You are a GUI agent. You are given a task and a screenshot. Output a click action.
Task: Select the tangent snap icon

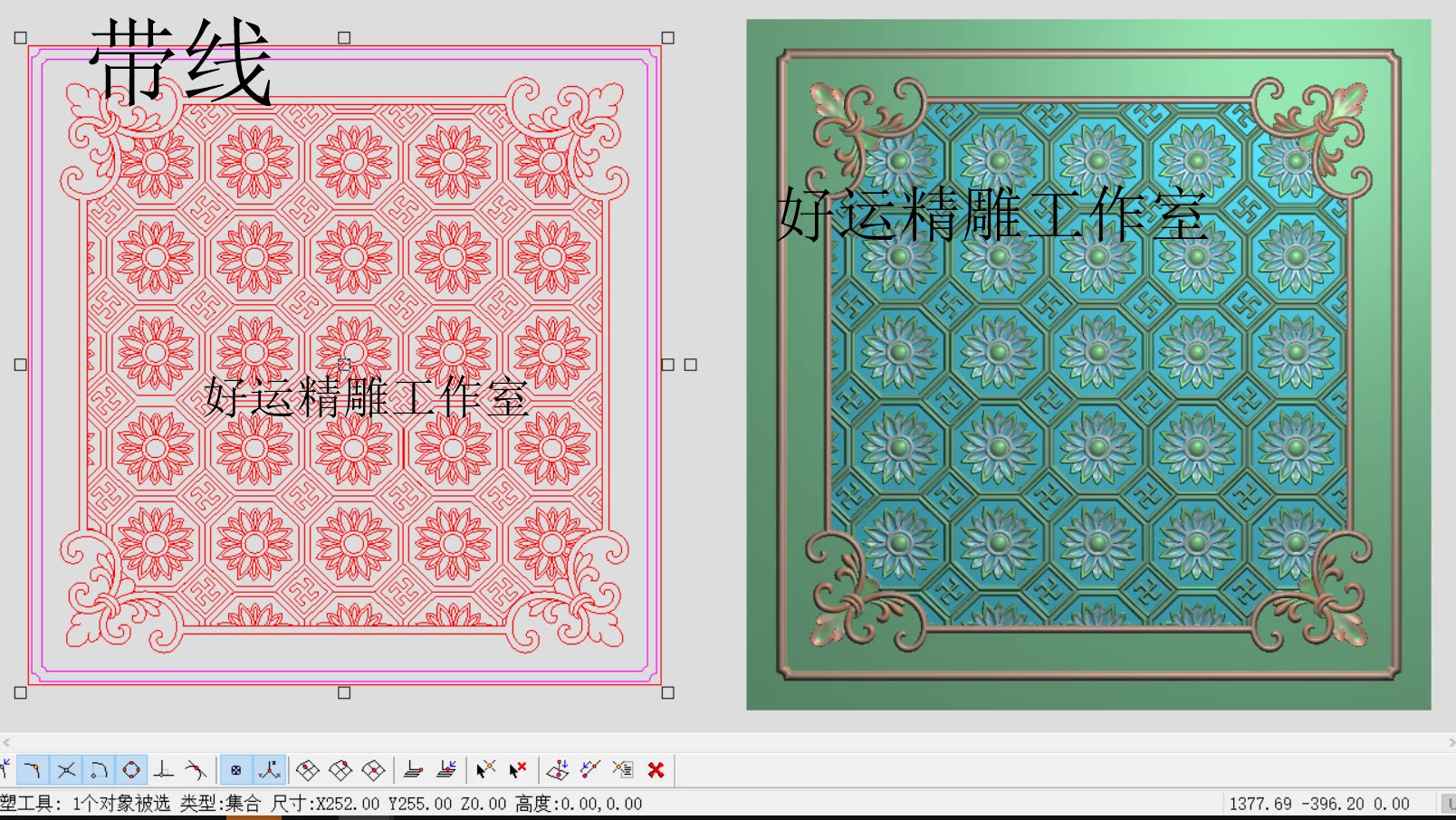click(x=196, y=770)
